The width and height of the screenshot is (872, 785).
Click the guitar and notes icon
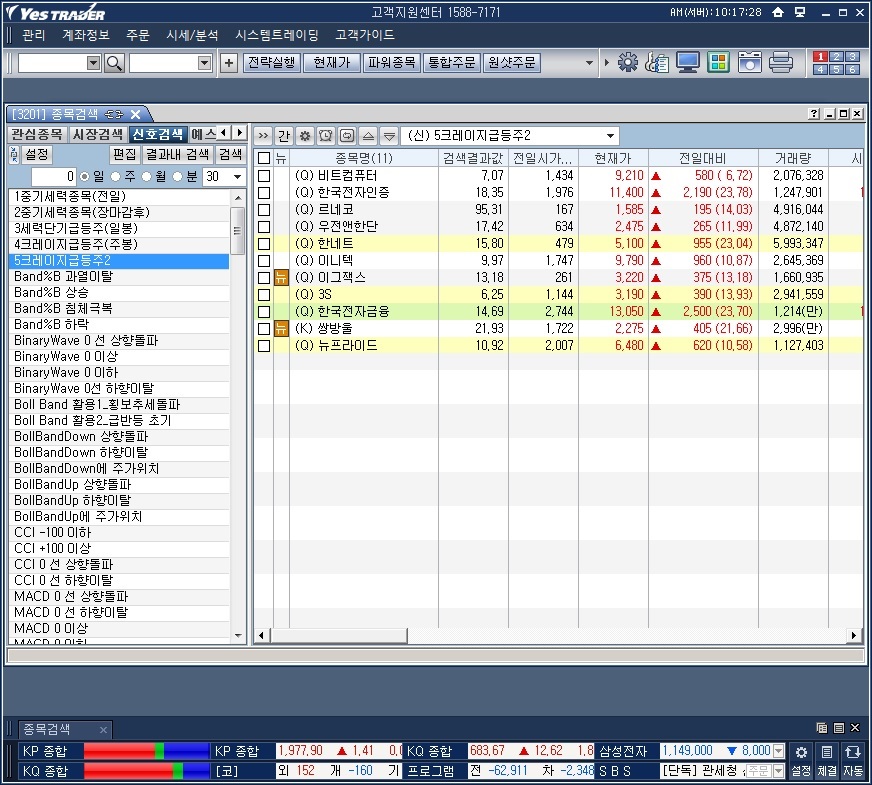coord(657,62)
